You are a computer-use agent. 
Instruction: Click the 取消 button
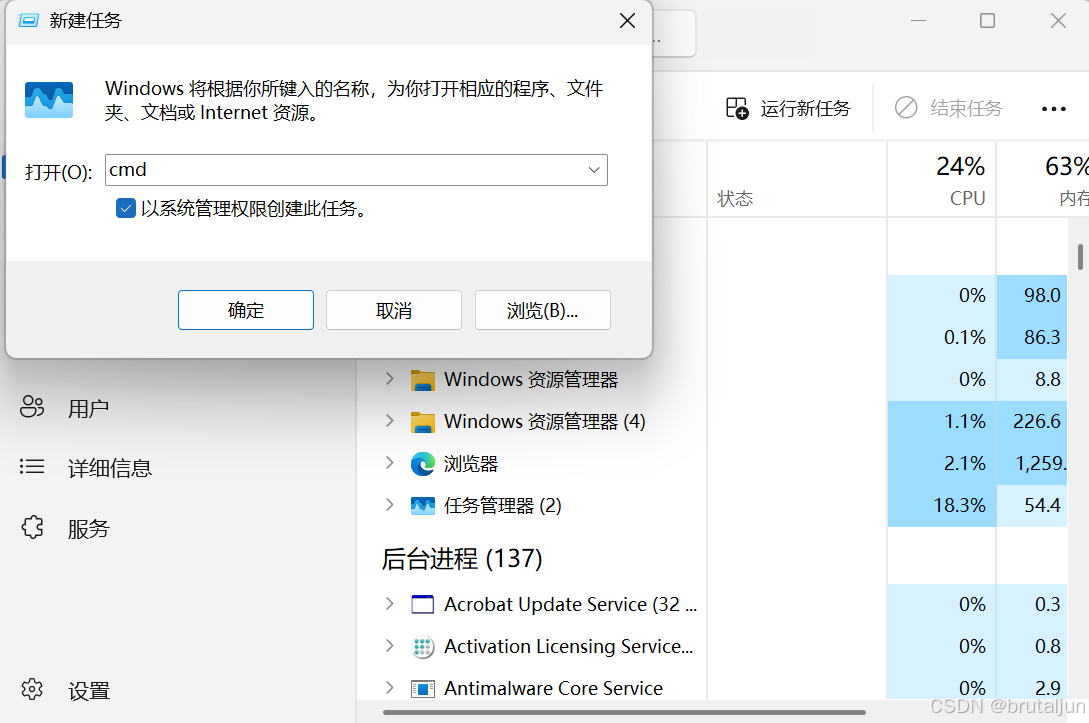394,310
